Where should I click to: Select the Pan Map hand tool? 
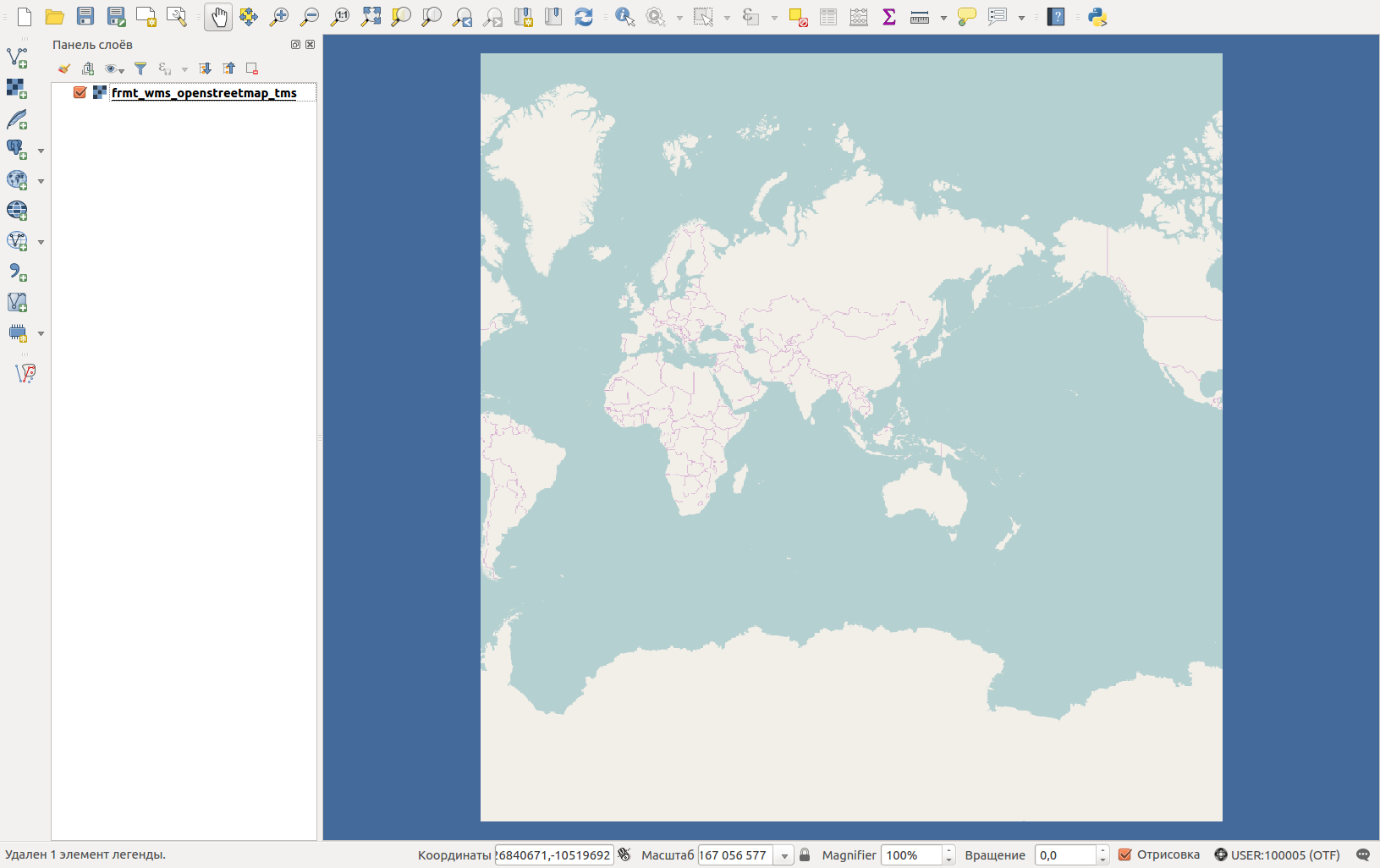tap(218, 17)
